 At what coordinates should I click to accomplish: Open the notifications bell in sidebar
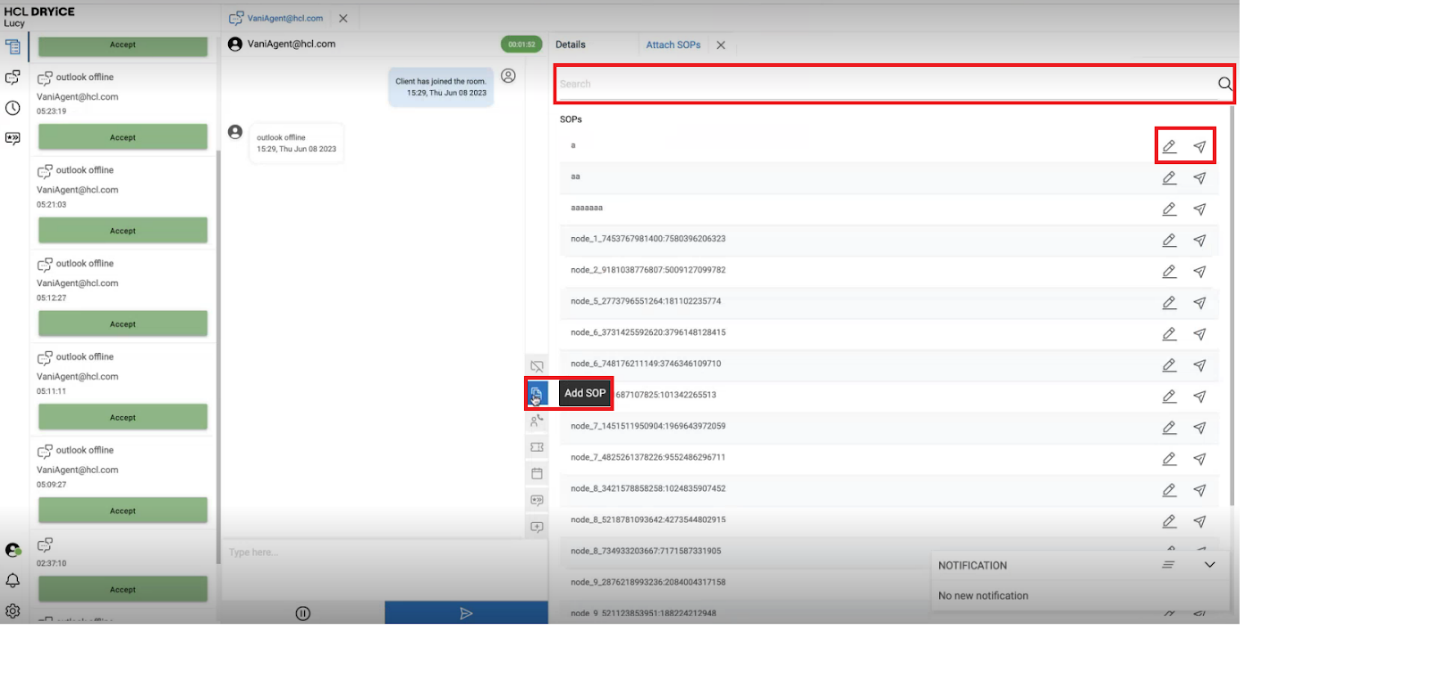(13, 581)
